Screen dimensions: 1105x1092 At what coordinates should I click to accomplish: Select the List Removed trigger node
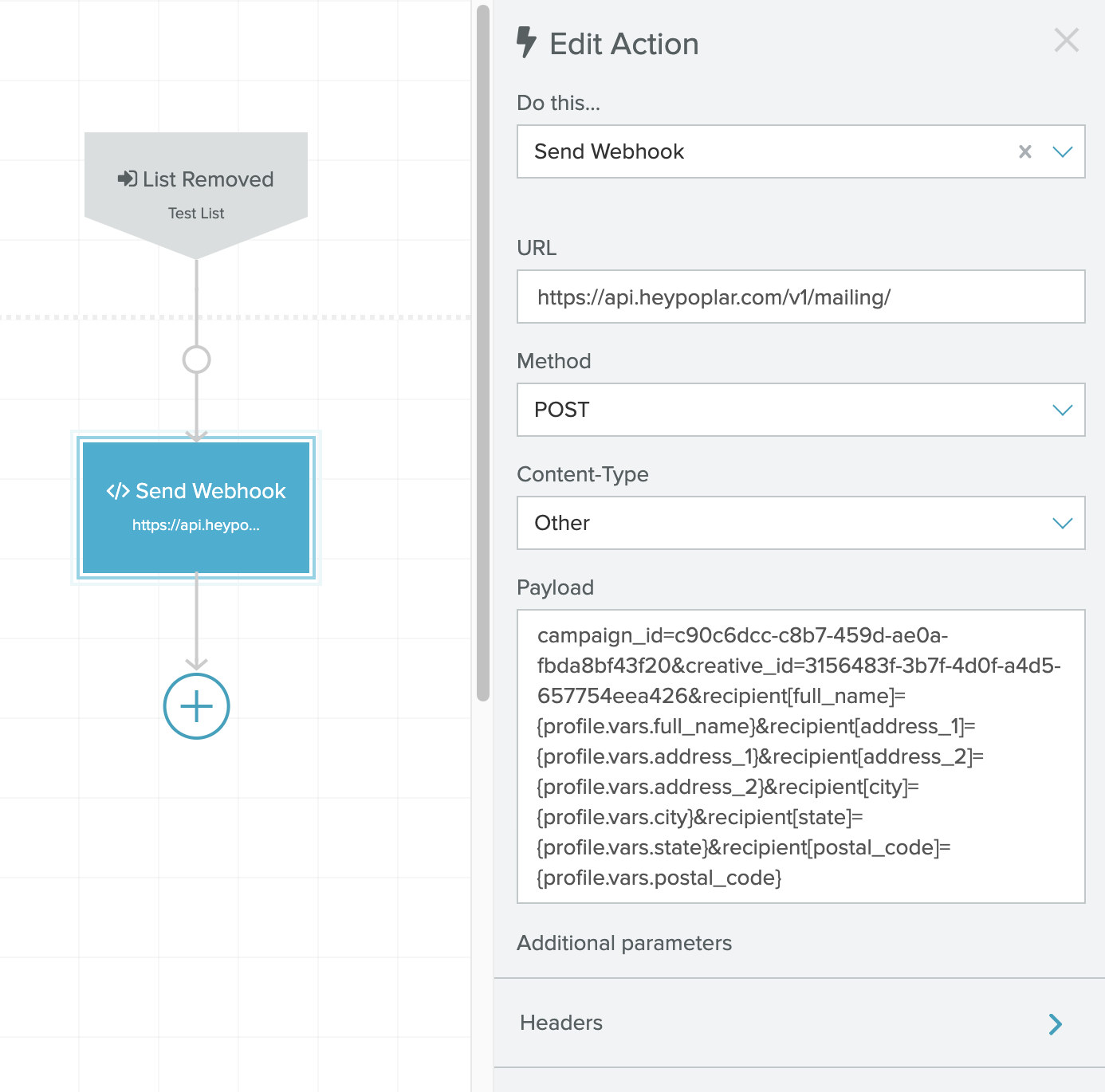tap(196, 195)
